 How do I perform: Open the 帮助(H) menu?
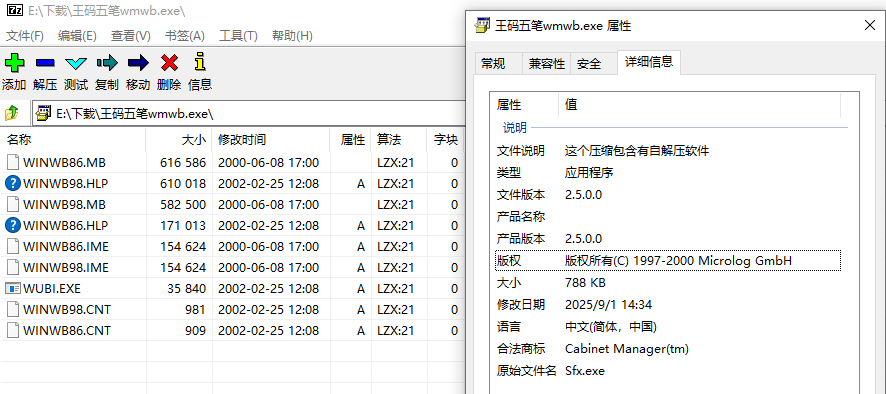tap(292, 36)
